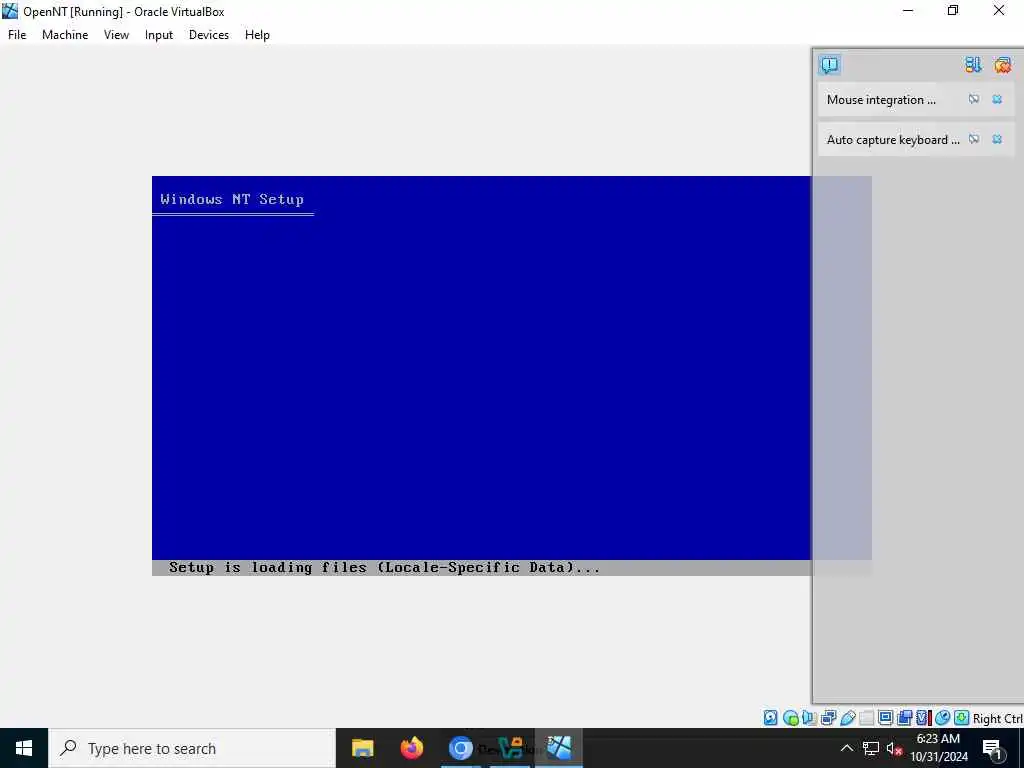Click the 'Setup is loading files' status line
1024x768 pixels.
pyautogui.click(x=384, y=568)
